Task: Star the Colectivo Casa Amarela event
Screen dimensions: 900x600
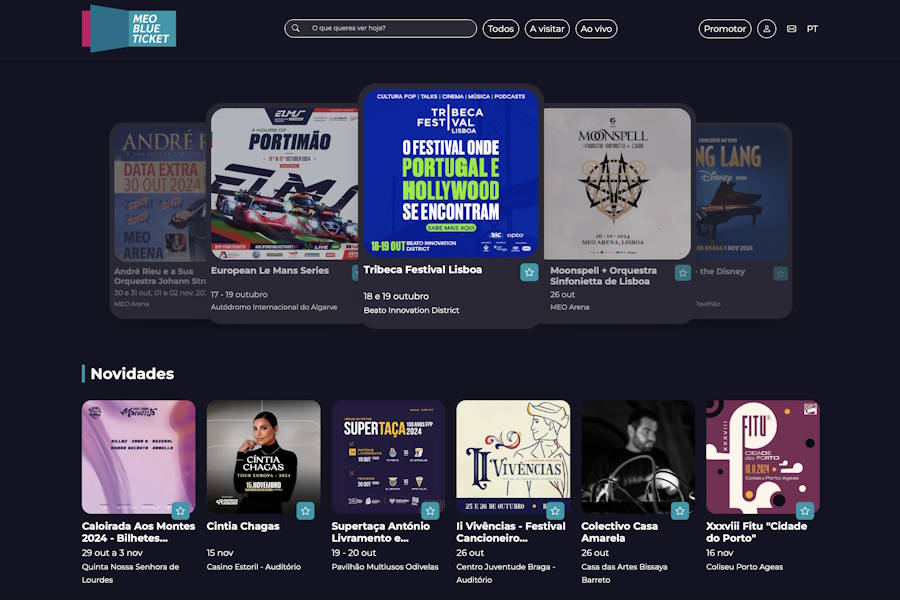Action: click(680, 510)
